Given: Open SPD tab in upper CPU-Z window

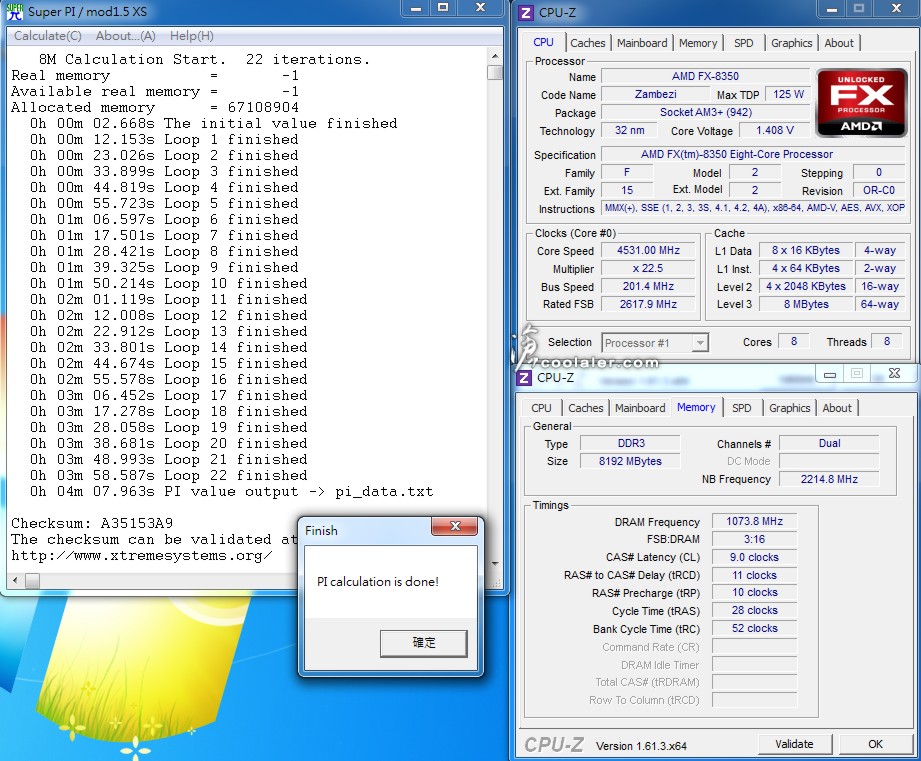Looking at the screenshot, I should pyautogui.click(x=744, y=43).
